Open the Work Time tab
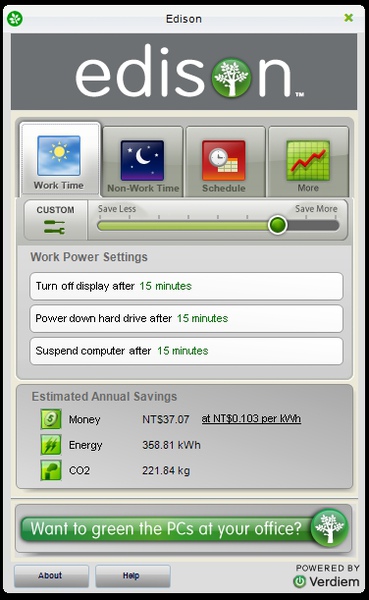The height and width of the screenshot is (600, 369). [59, 159]
